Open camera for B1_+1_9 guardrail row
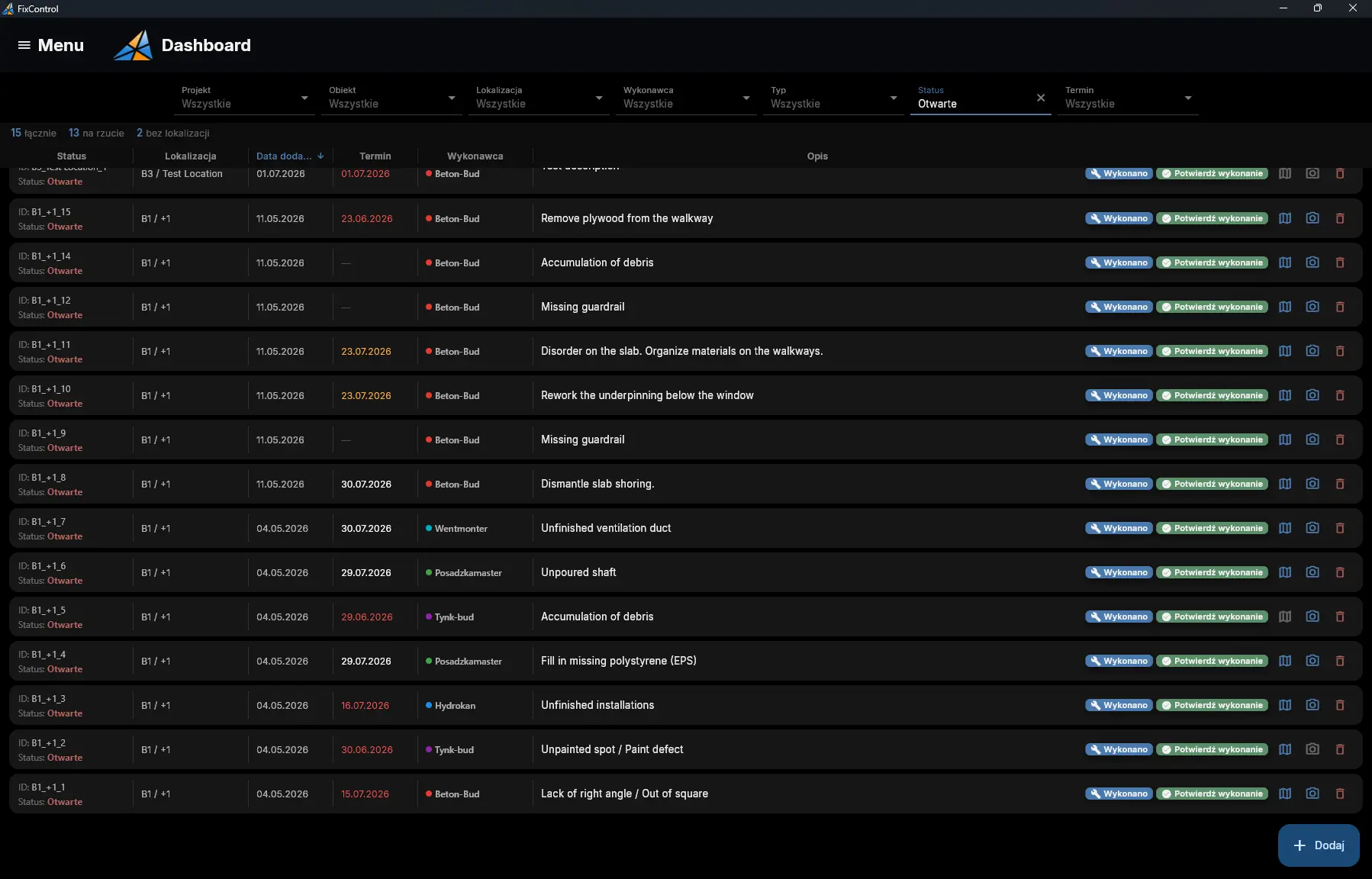 pyautogui.click(x=1312, y=439)
